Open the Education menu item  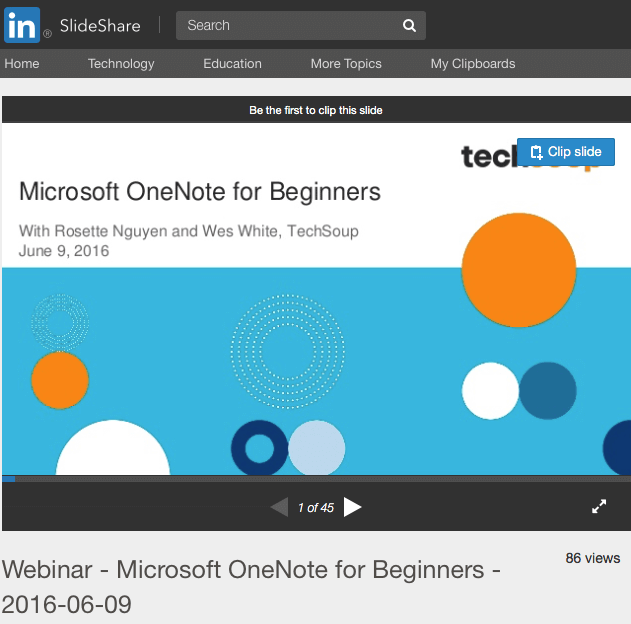click(232, 64)
